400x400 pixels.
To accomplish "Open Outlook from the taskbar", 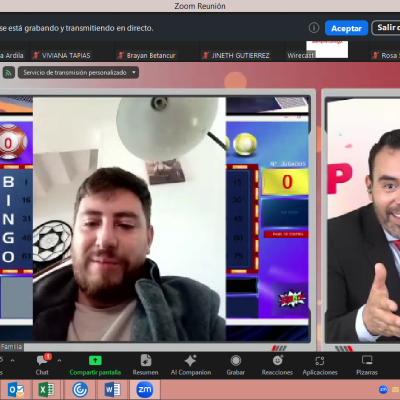I will click(x=16, y=390).
